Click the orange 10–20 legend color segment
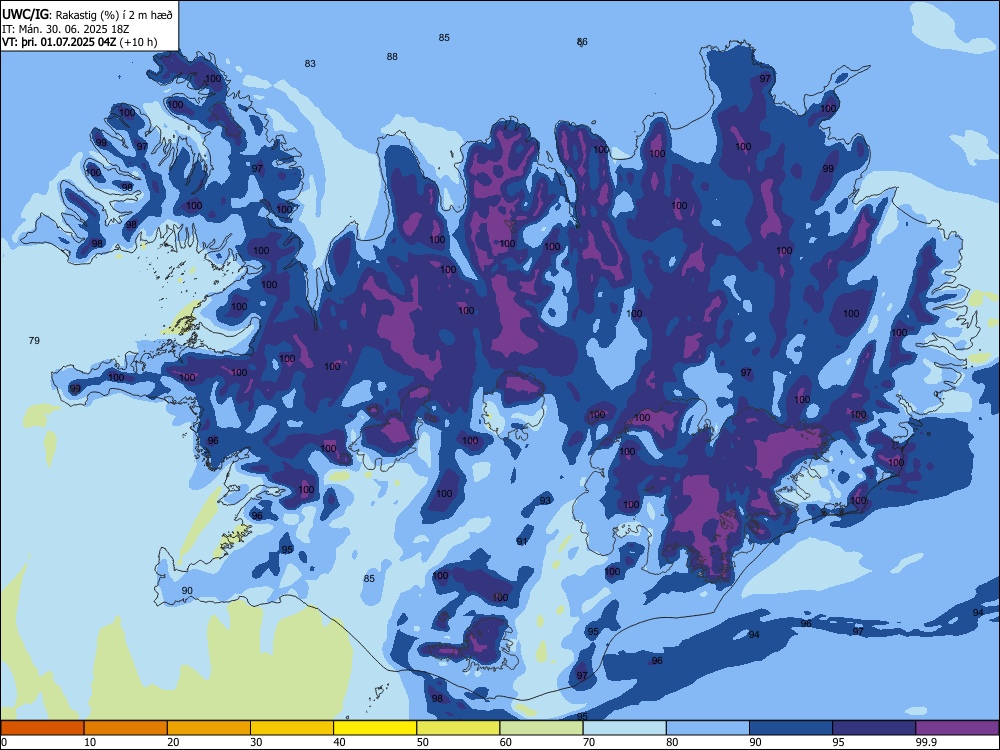 pyautogui.click(x=126, y=728)
